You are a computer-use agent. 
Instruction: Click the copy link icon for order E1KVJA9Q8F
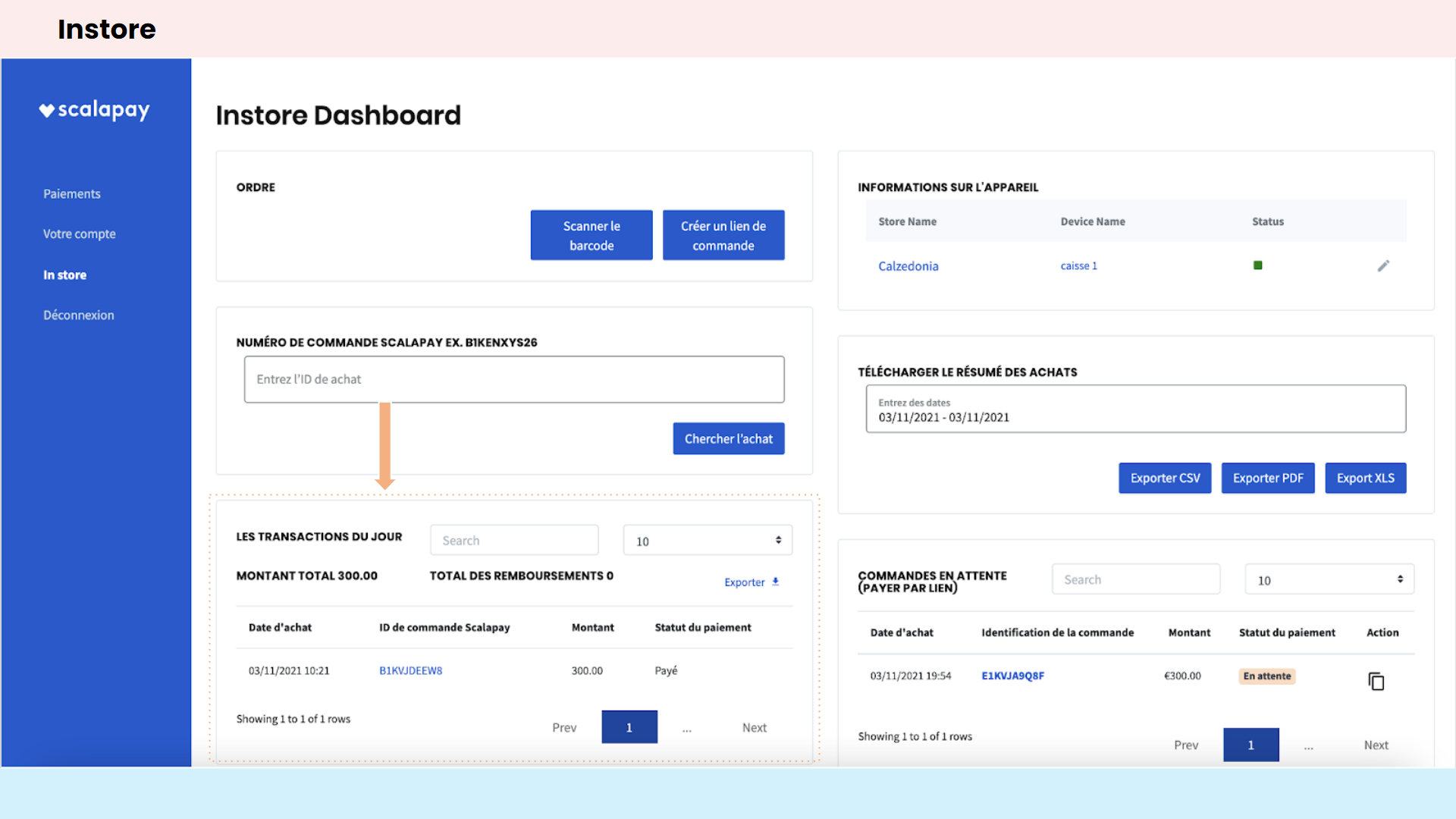pos(1376,681)
